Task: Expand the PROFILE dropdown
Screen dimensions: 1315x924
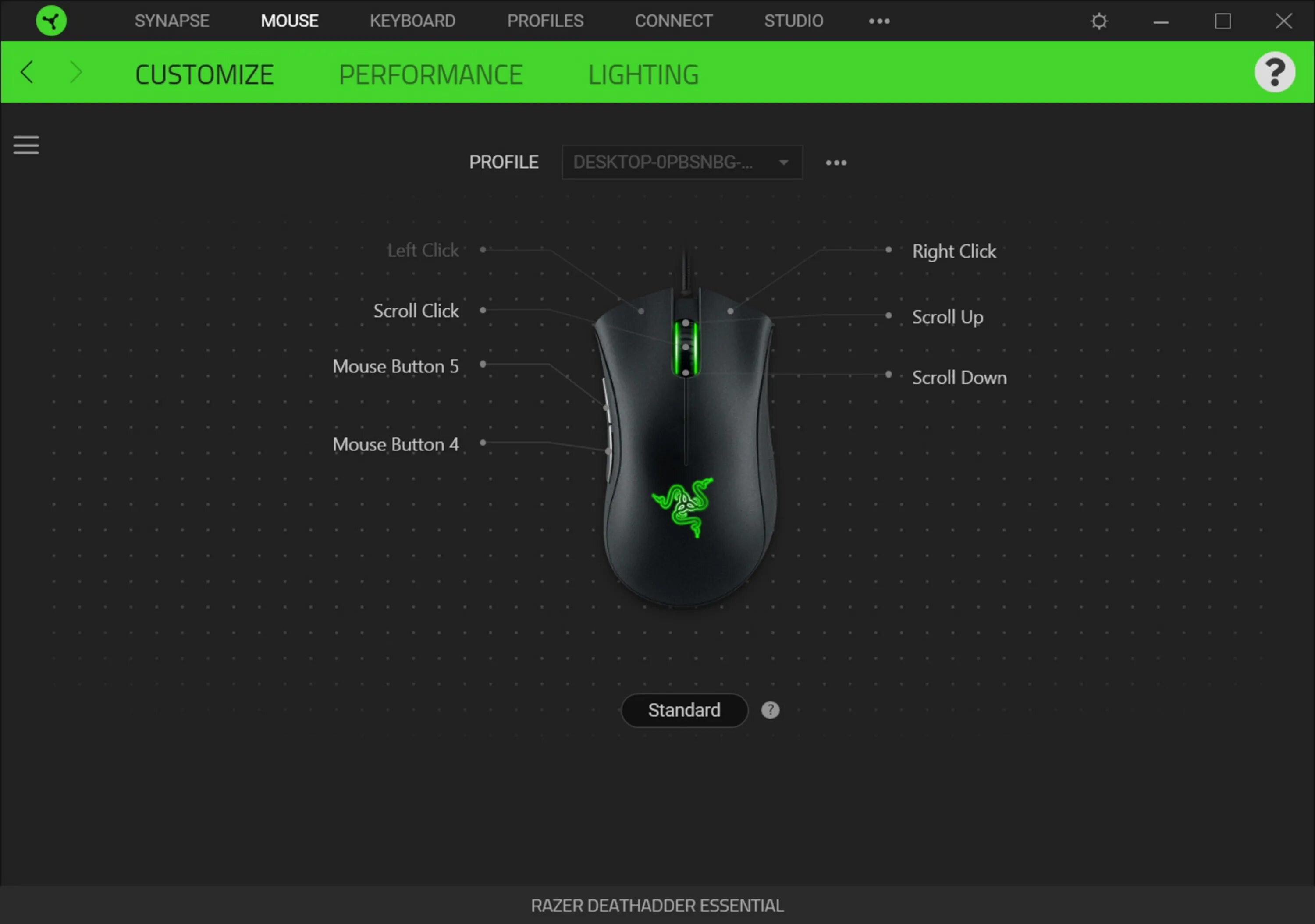Action: pyautogui.click(x=682, y=163)
